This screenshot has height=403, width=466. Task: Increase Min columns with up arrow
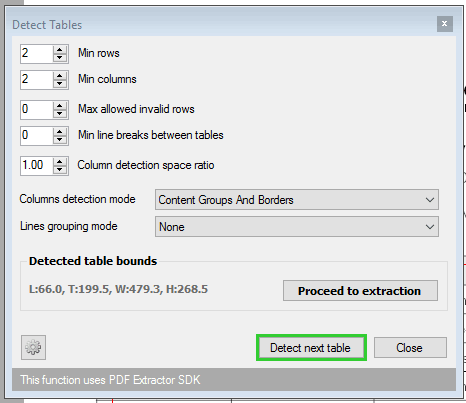[x=60, y=76]
